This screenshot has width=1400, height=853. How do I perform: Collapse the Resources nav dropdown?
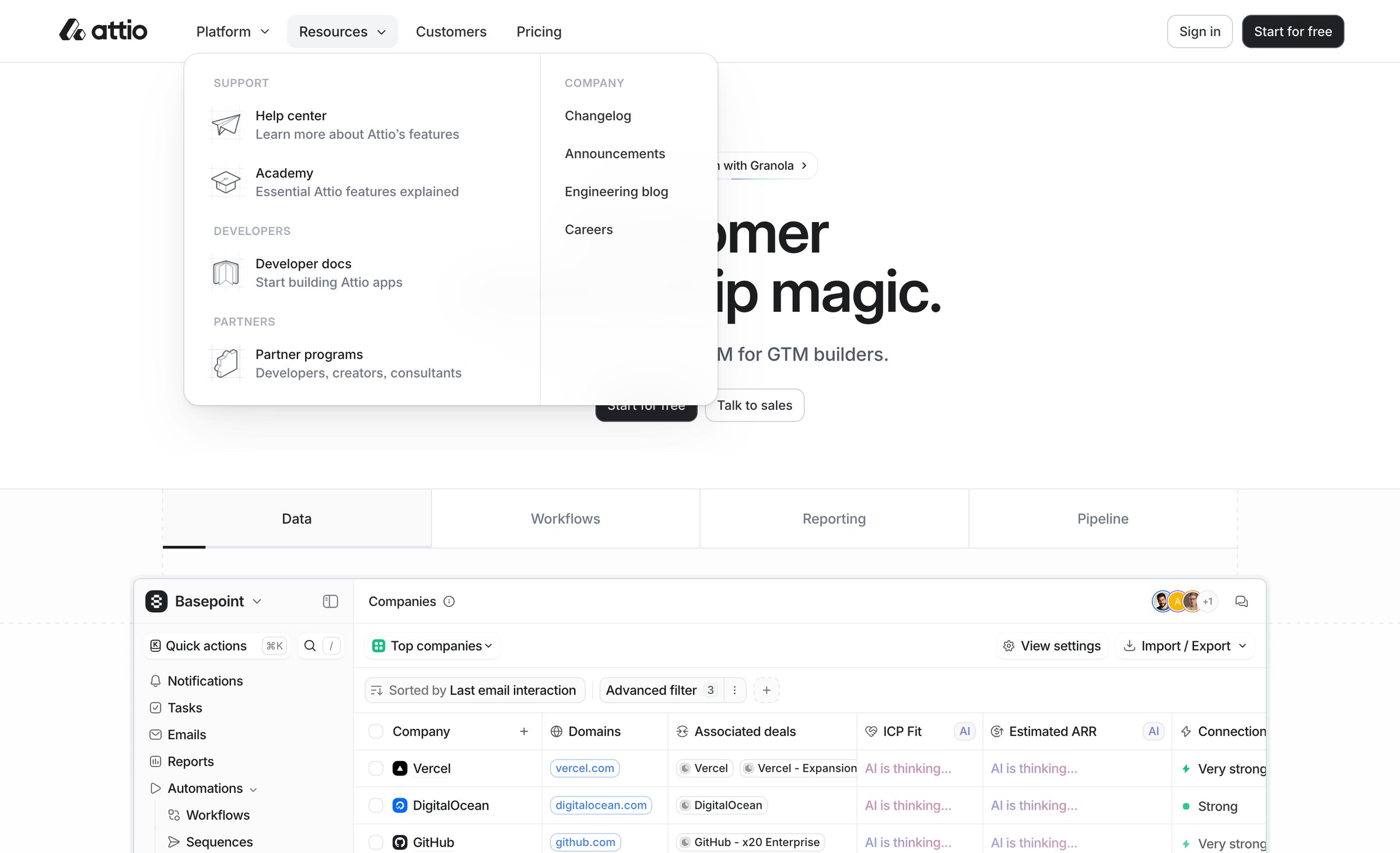click(342, 31)
